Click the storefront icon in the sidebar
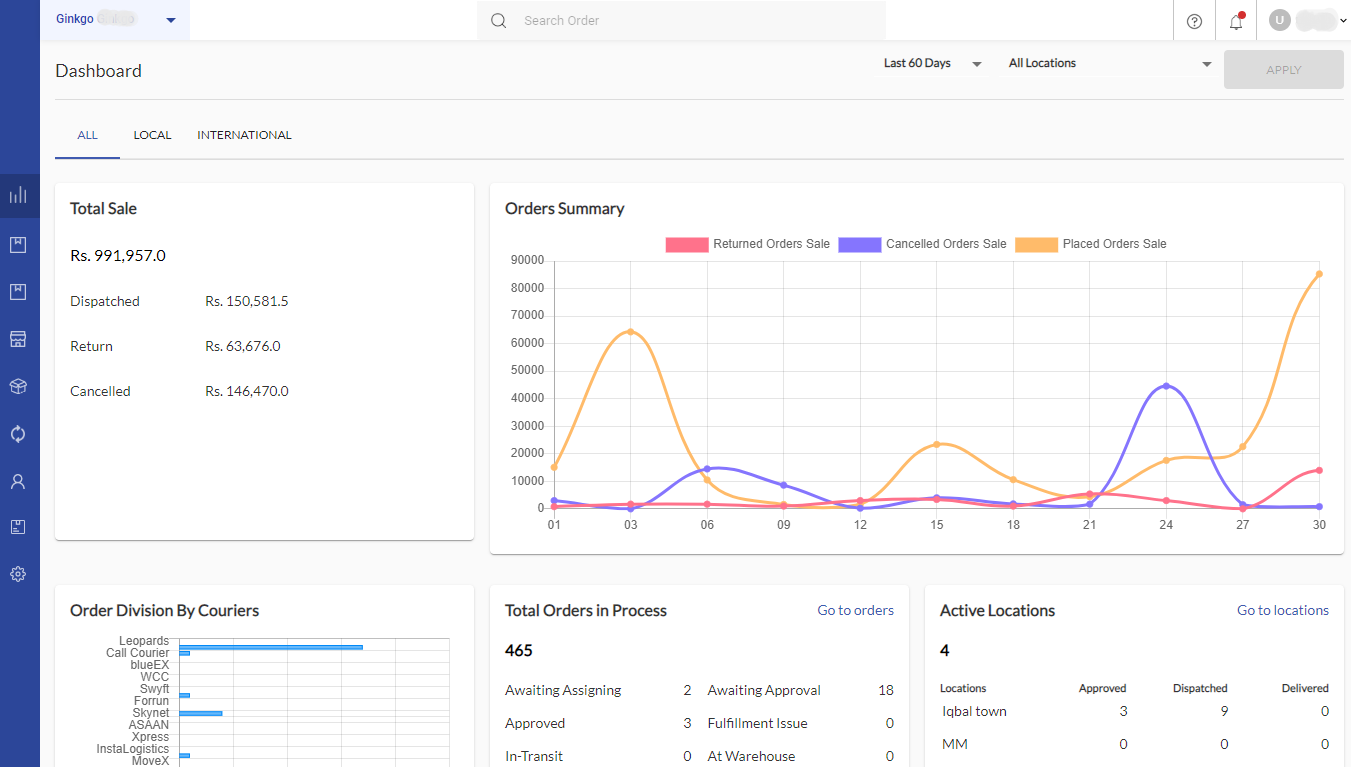 coord(18,339)
